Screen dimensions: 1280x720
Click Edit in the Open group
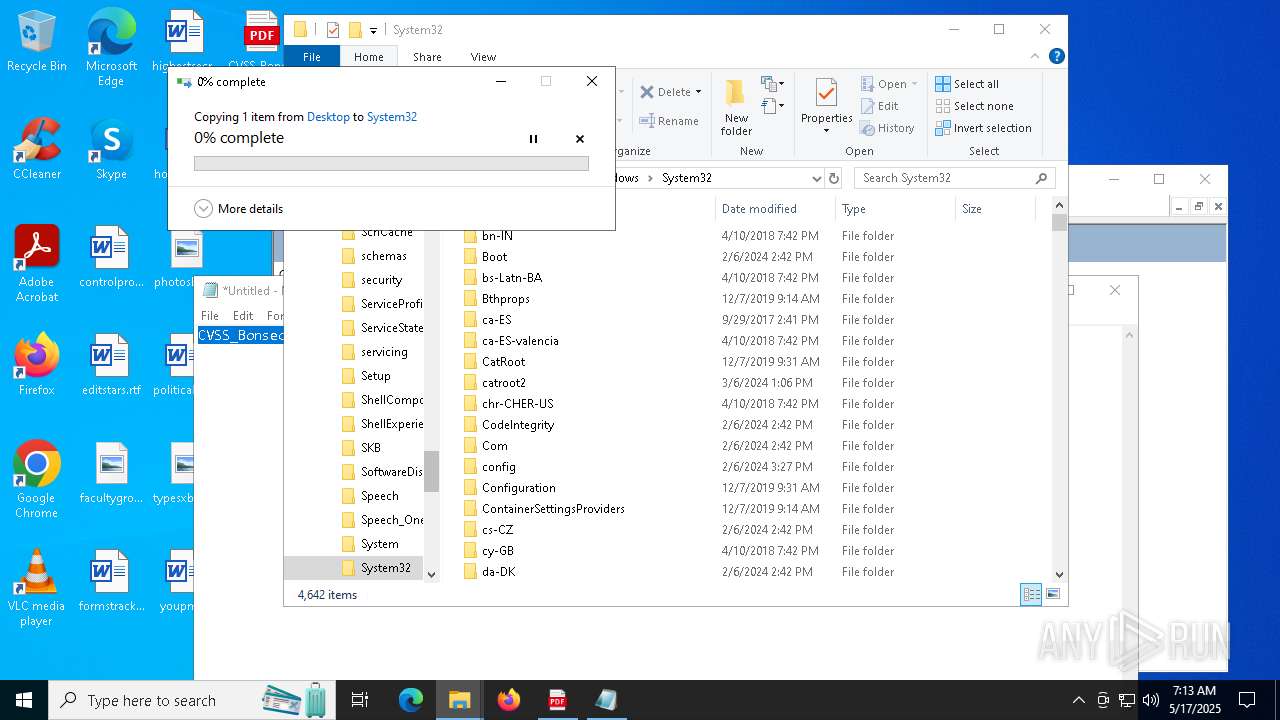tap(880, 106)
